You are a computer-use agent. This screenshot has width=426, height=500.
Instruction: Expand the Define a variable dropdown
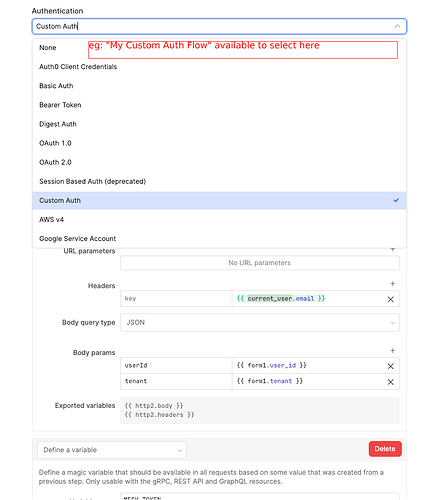(x=112, y=450)
